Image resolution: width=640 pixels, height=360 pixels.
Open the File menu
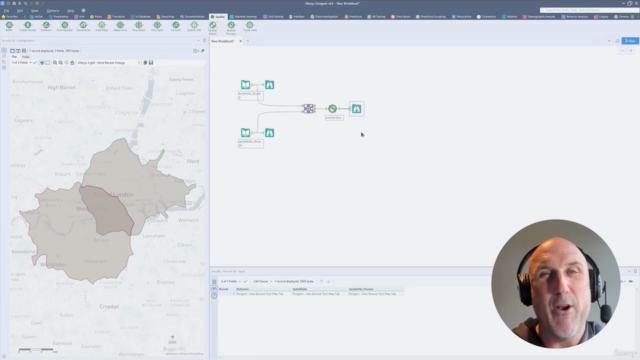coord(7,11)
